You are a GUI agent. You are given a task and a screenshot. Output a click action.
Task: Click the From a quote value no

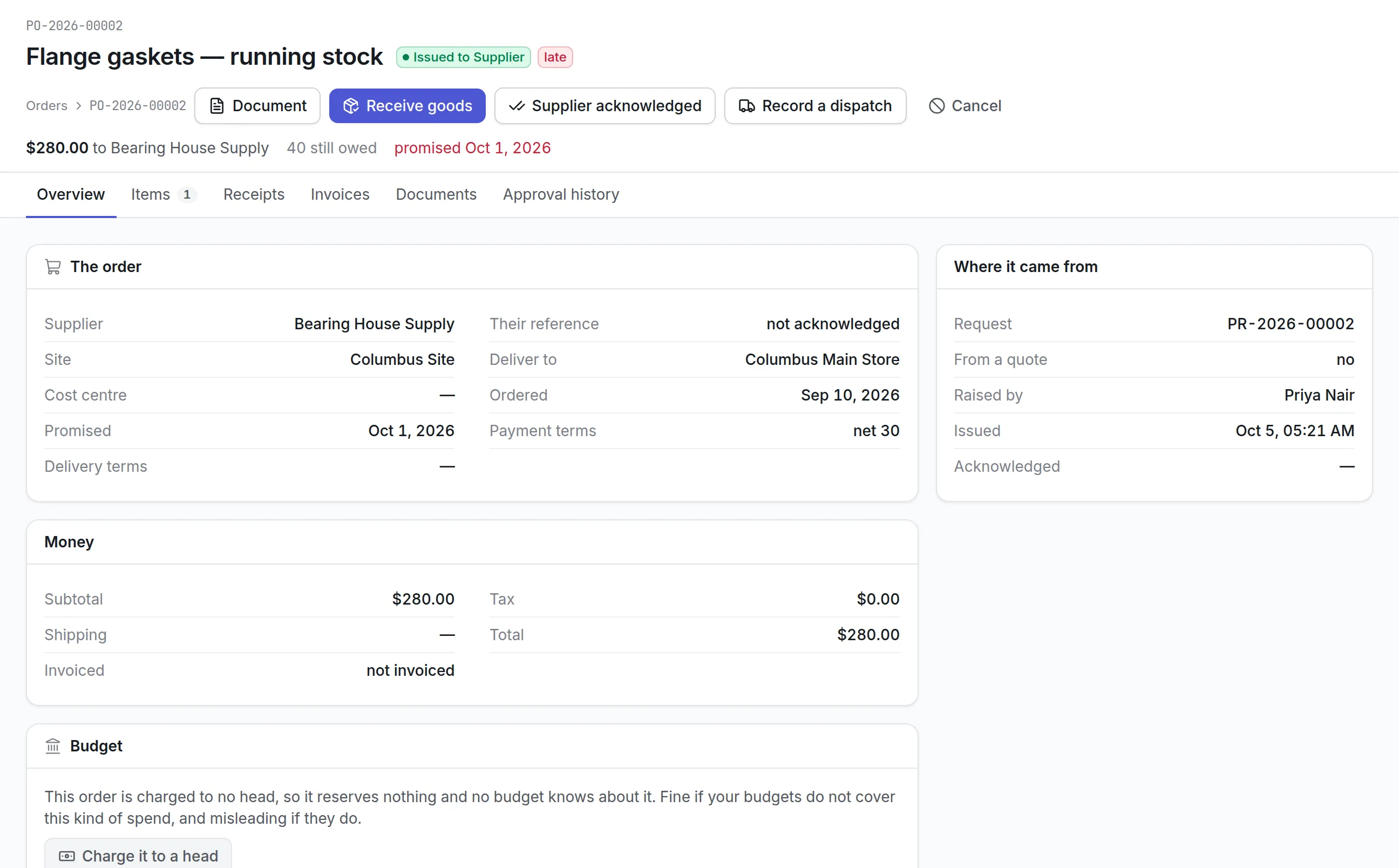1345,360
